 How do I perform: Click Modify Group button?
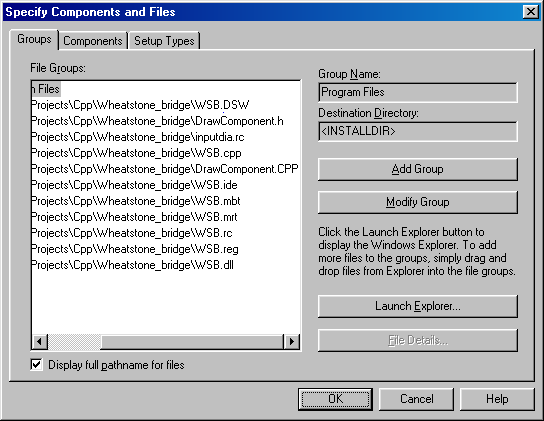[418, 202]
